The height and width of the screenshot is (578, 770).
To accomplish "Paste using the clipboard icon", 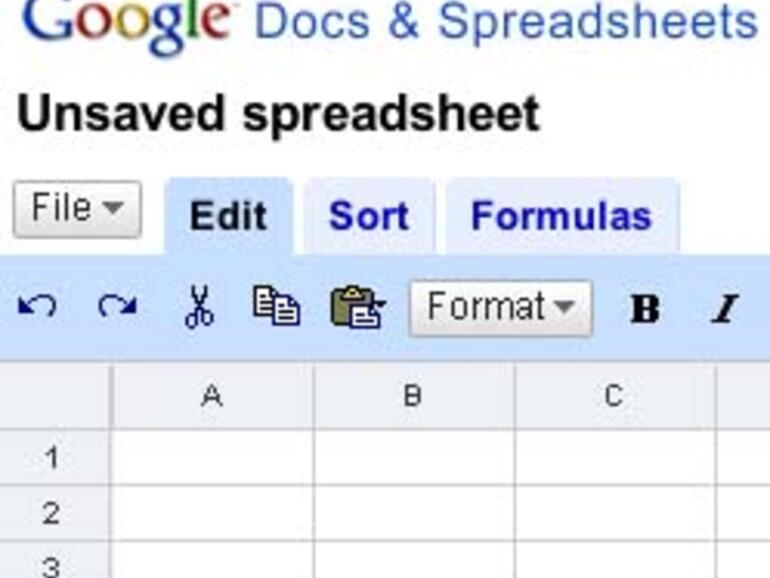I will pos(357,307).
